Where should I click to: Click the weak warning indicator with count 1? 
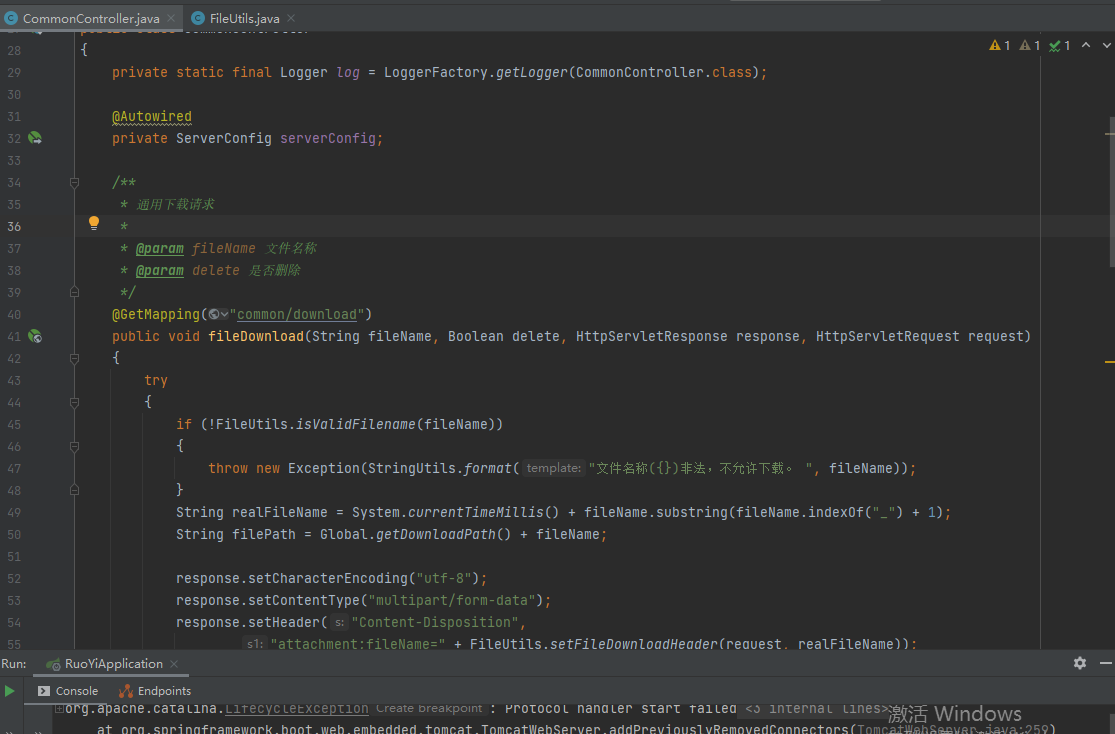point(1029,46)
